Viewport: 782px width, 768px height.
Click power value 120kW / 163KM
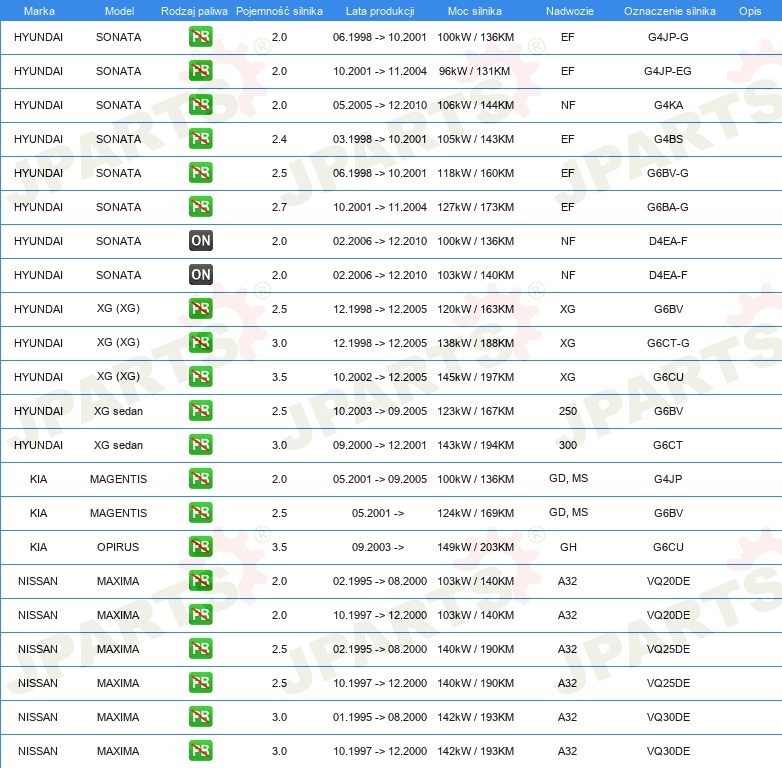click(475, 309)
